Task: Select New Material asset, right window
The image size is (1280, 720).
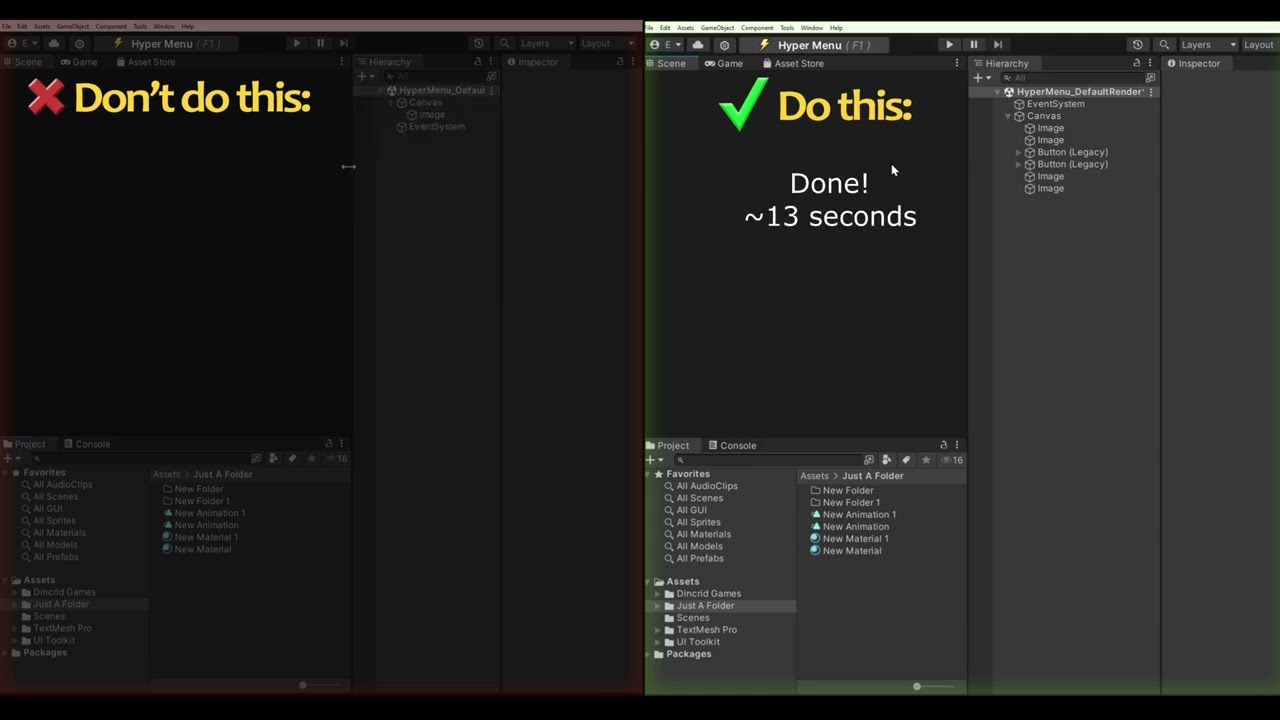Action: [851, 551]
